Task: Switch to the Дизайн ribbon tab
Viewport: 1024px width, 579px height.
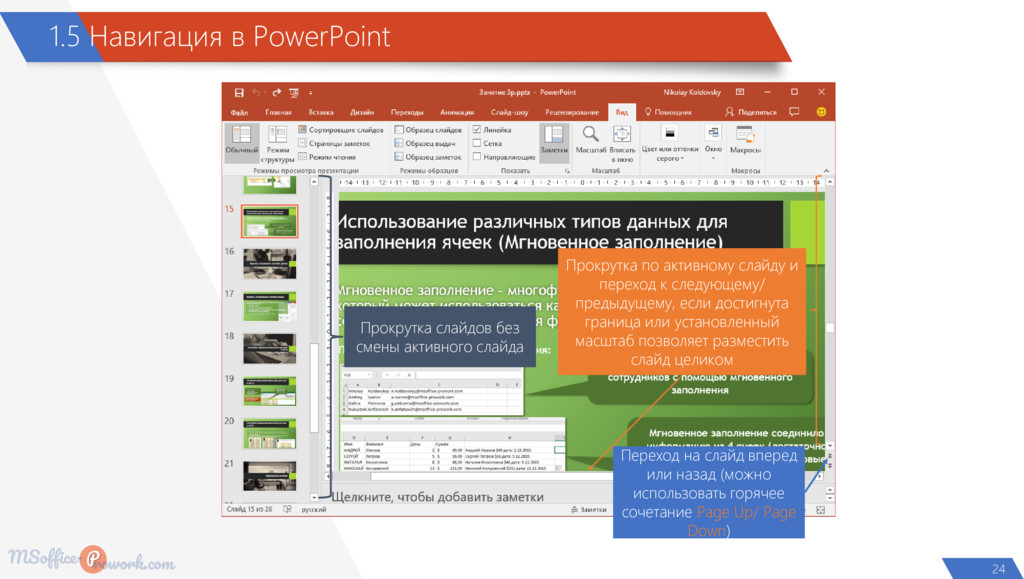Action: (x=362, y=112)
